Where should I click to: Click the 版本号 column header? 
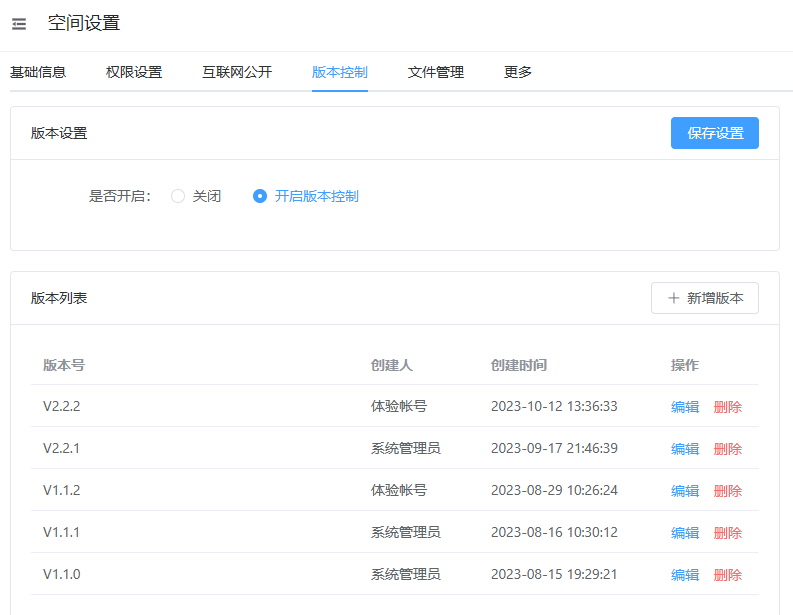pos(64,365)
